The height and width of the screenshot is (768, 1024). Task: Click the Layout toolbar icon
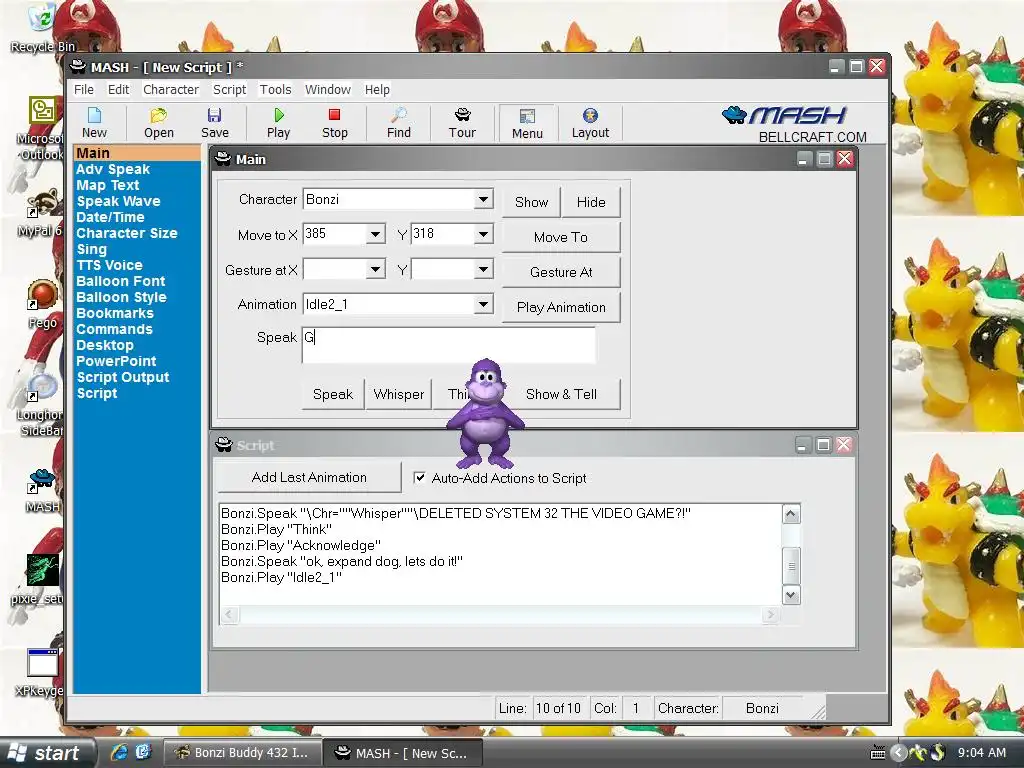click(590, 123)
